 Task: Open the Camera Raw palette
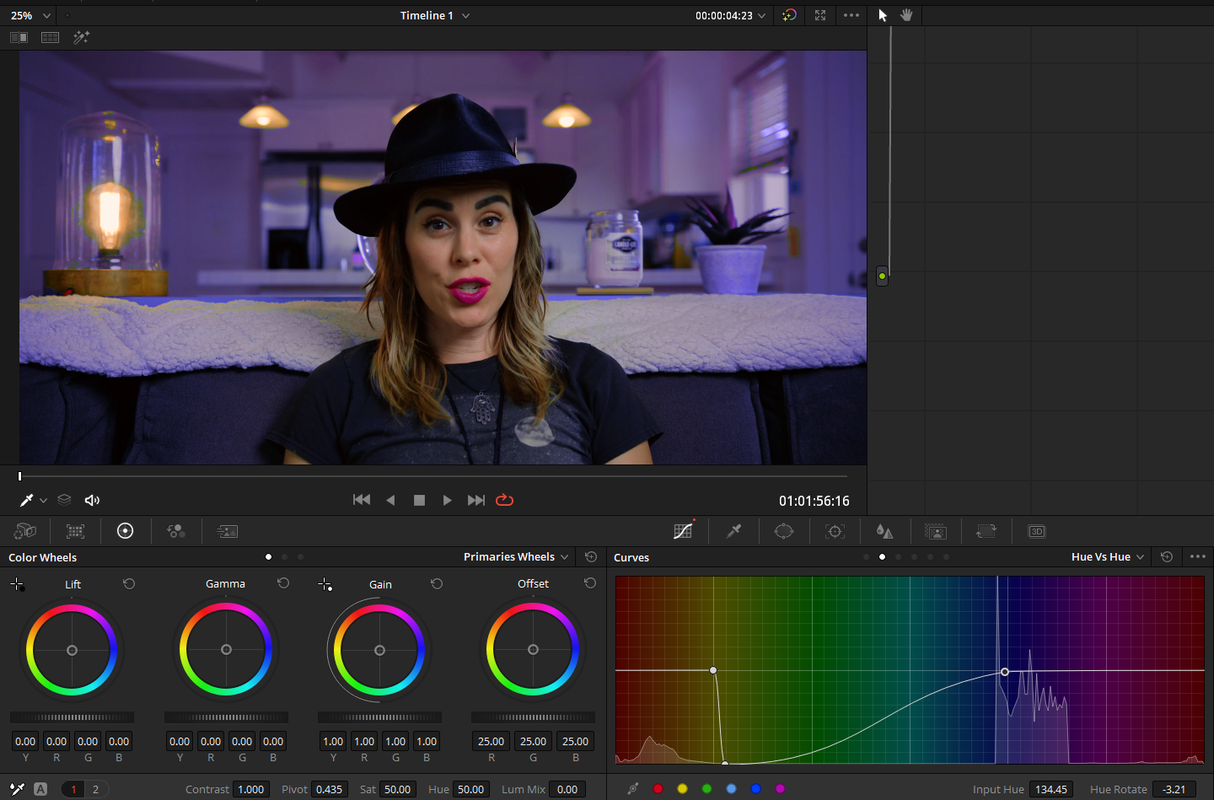(x=25, y=531)
